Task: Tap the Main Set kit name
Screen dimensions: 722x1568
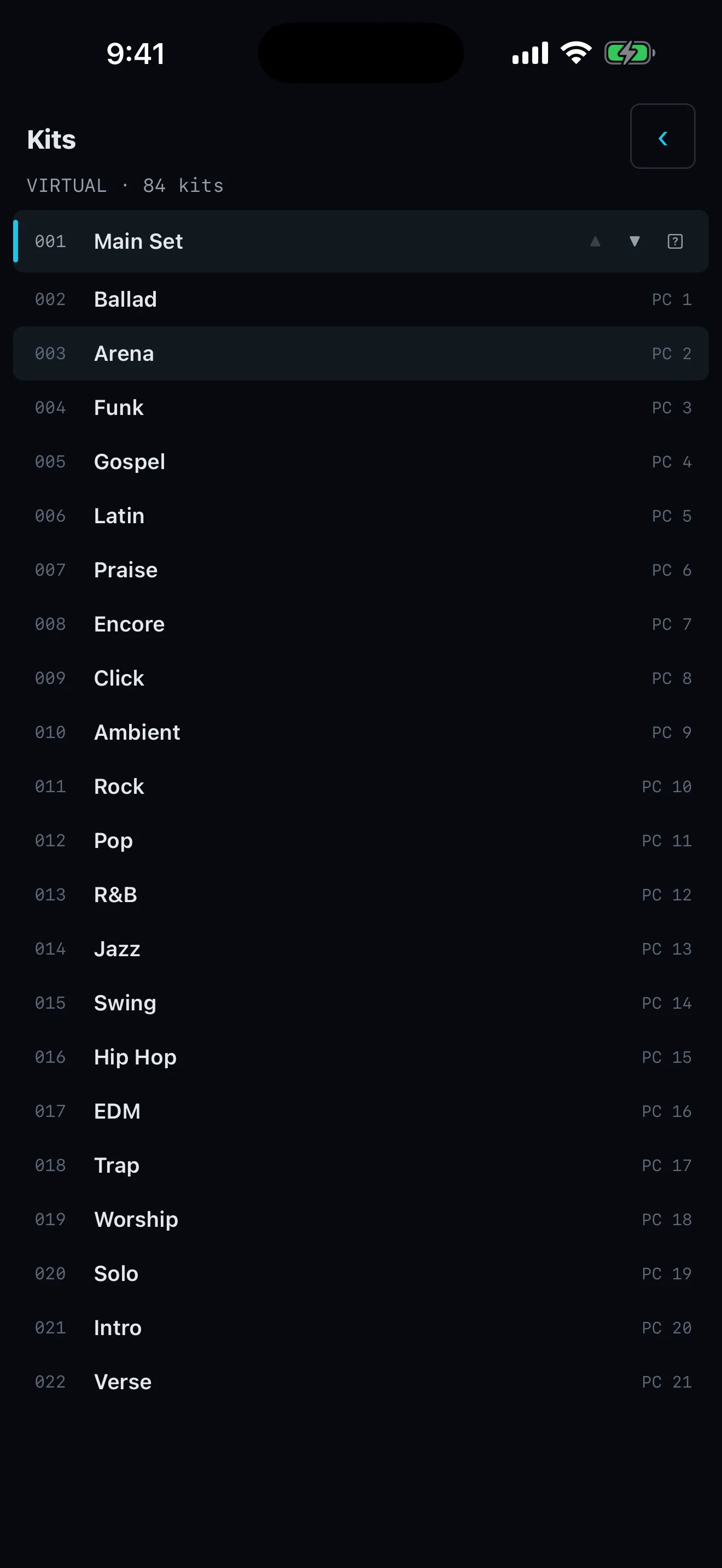Action: (138, 241)
